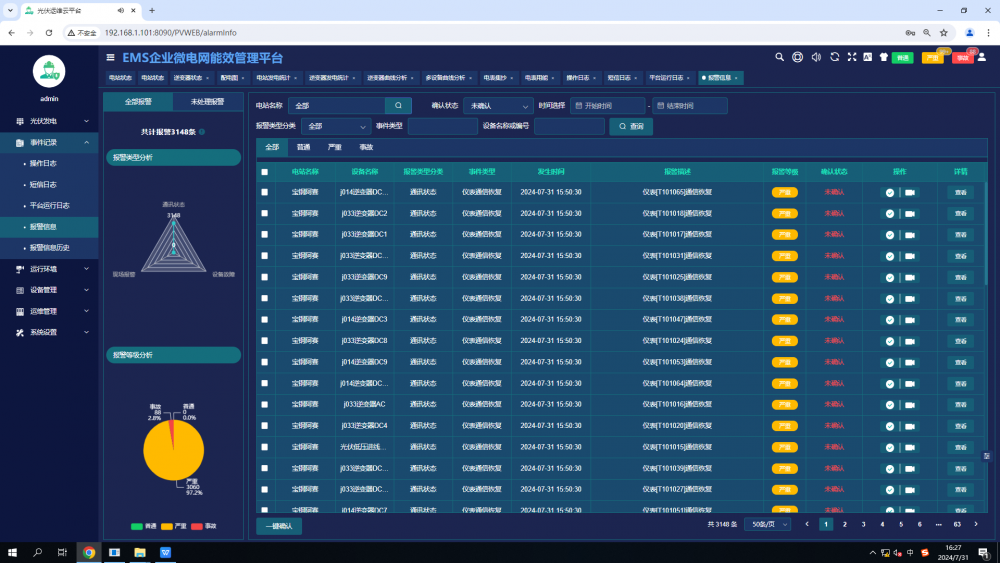Image resolution: width=1000 pixels, height=563 pixels.
Task: Click the refresh icon in header
Action: point(834,57)
